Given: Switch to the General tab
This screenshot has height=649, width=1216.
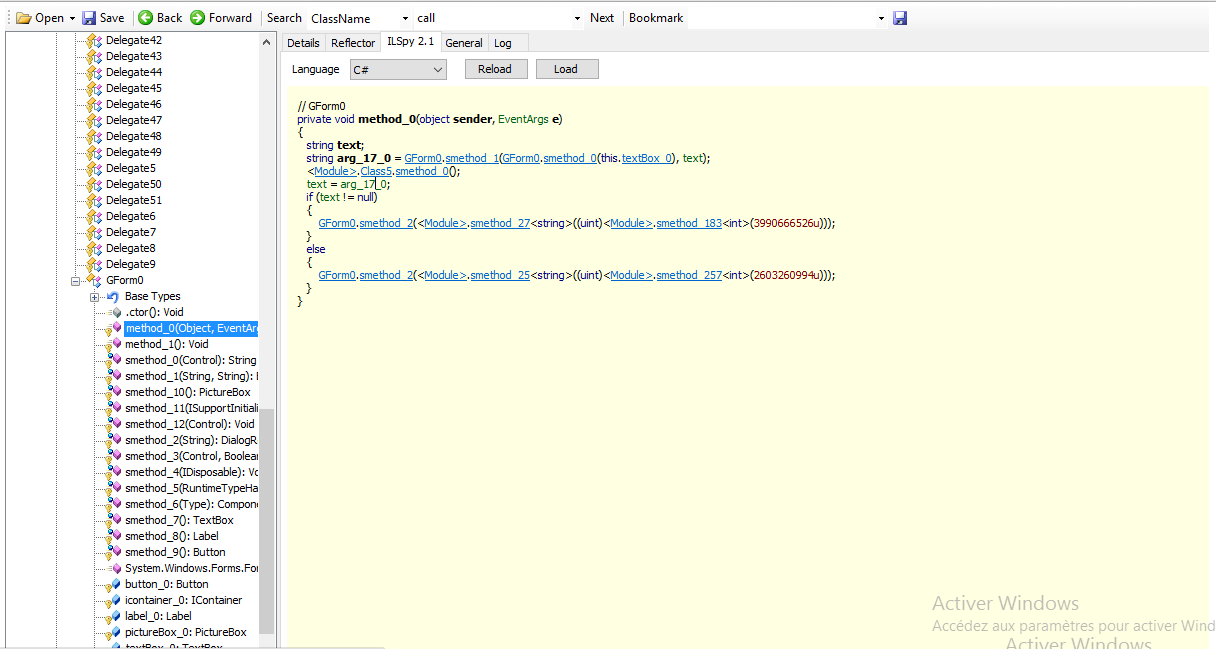Looking at the screenshot, I should point(464,43).
